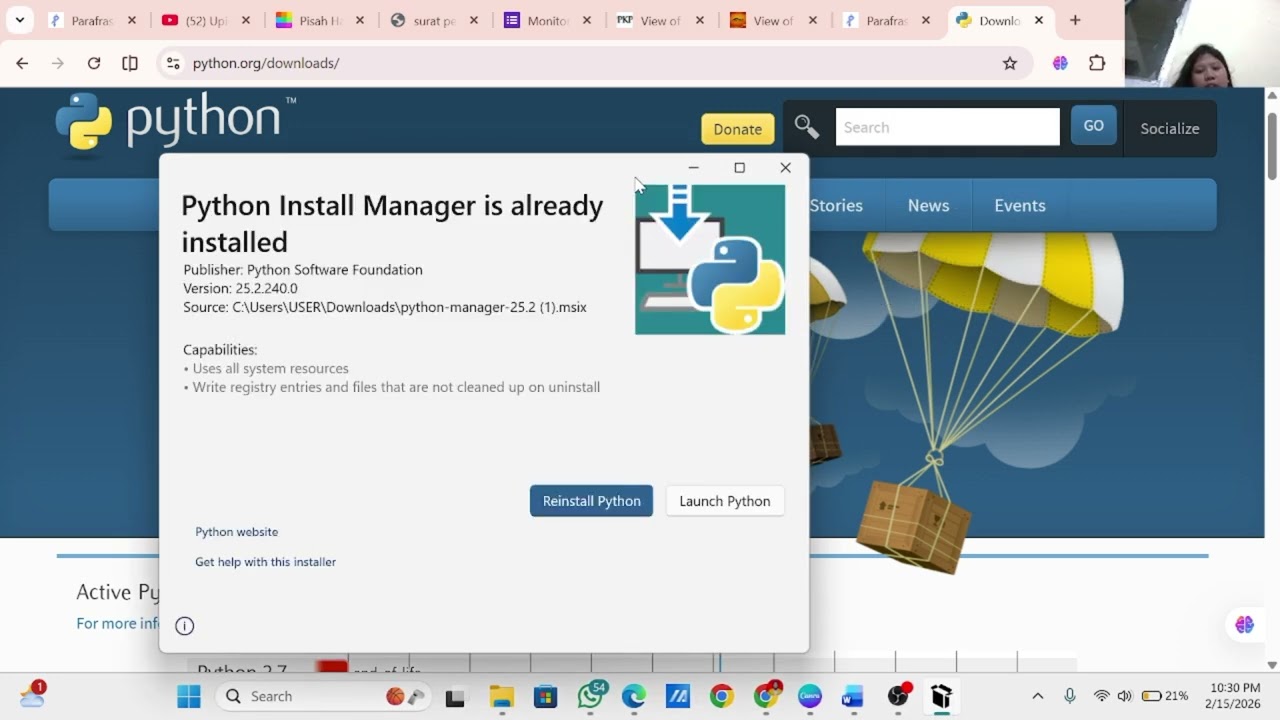
Task: Open the Events nav item
Action: [x=1020, y=205]
